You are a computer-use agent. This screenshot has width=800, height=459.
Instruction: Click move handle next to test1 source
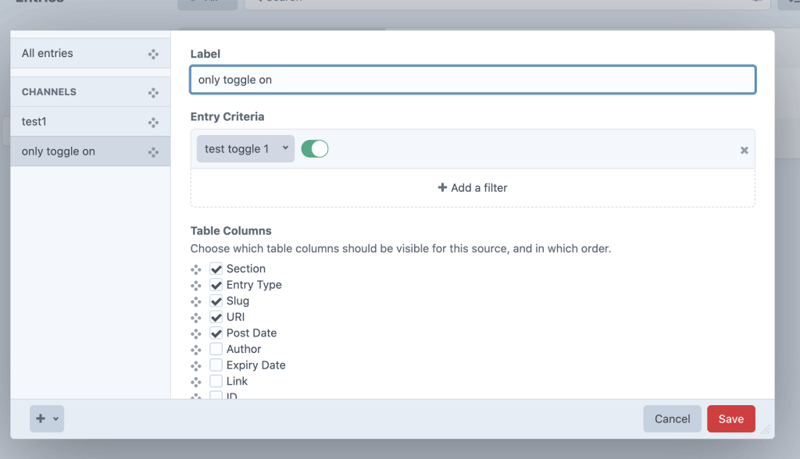(153, 122)
